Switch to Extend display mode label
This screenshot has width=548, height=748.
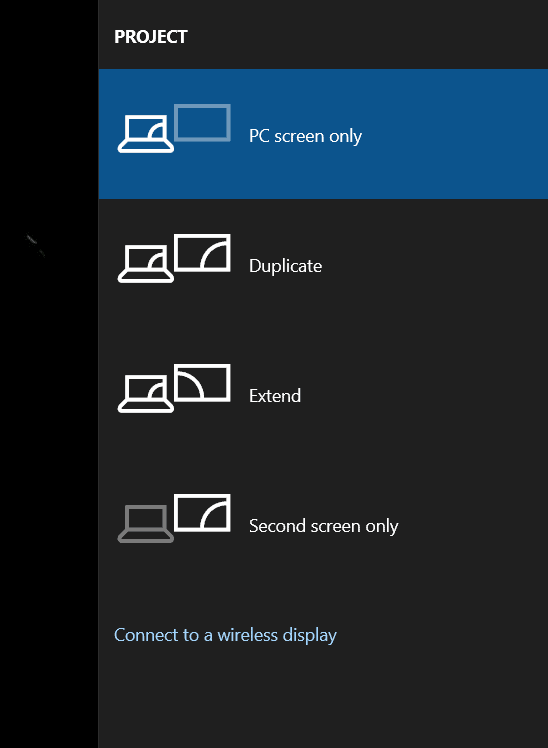275,396
